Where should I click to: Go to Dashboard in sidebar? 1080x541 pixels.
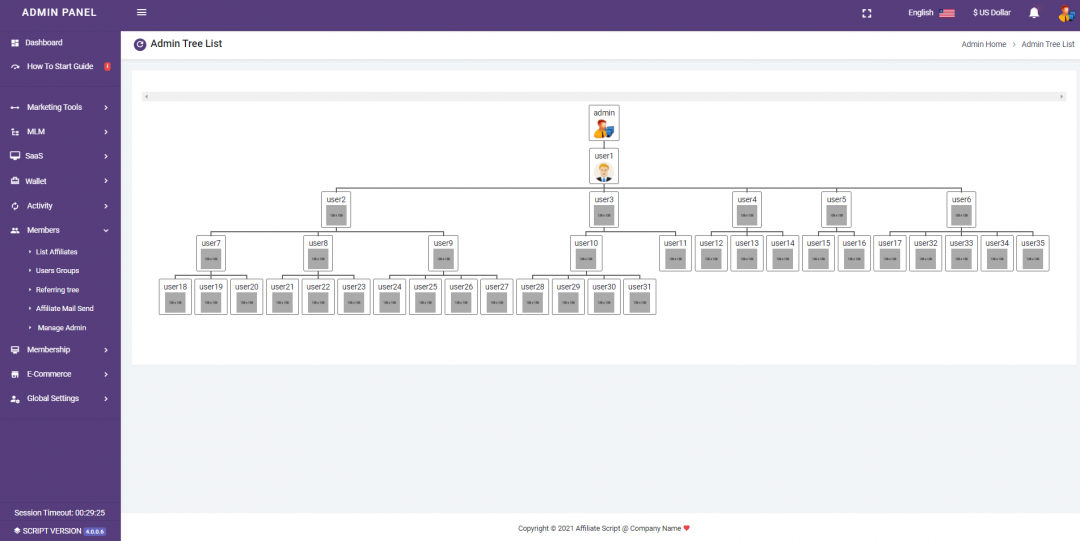tap(44, 43)
